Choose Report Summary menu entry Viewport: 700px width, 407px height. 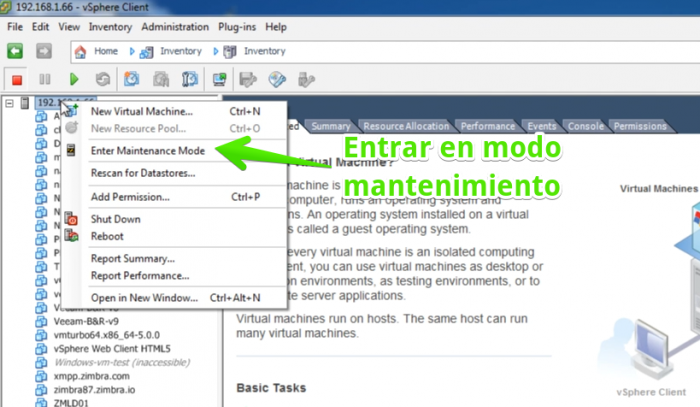tap(175, 258)
